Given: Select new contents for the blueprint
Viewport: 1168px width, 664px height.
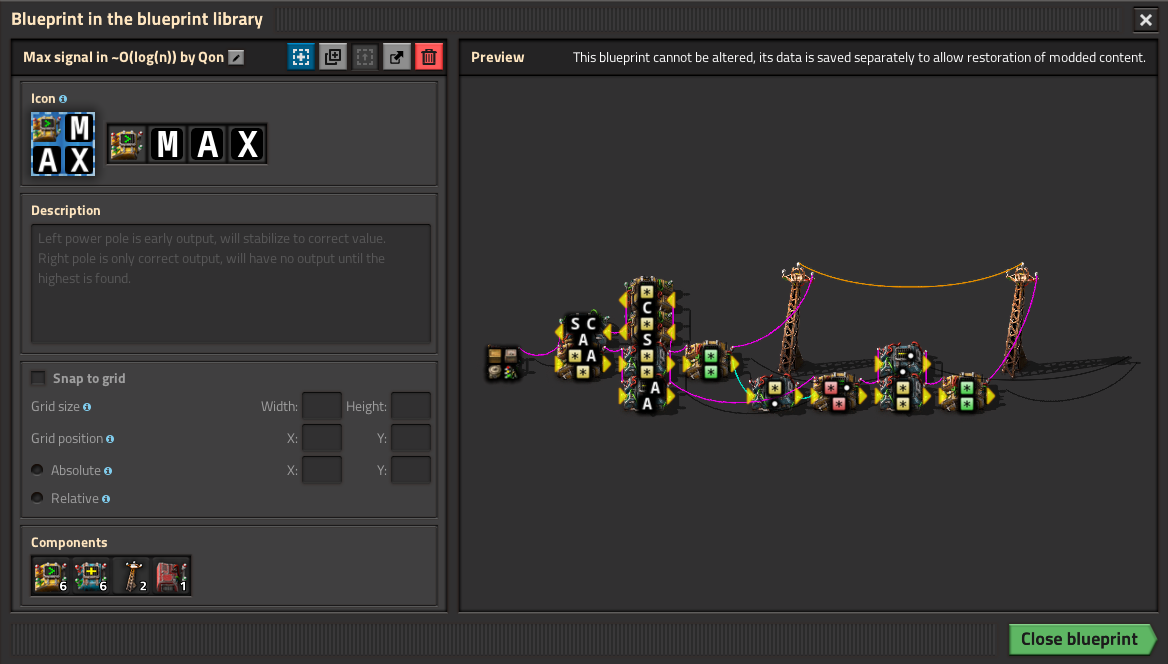Looking at the screenshot, I should pyautogui.click(x=301, y=57).
